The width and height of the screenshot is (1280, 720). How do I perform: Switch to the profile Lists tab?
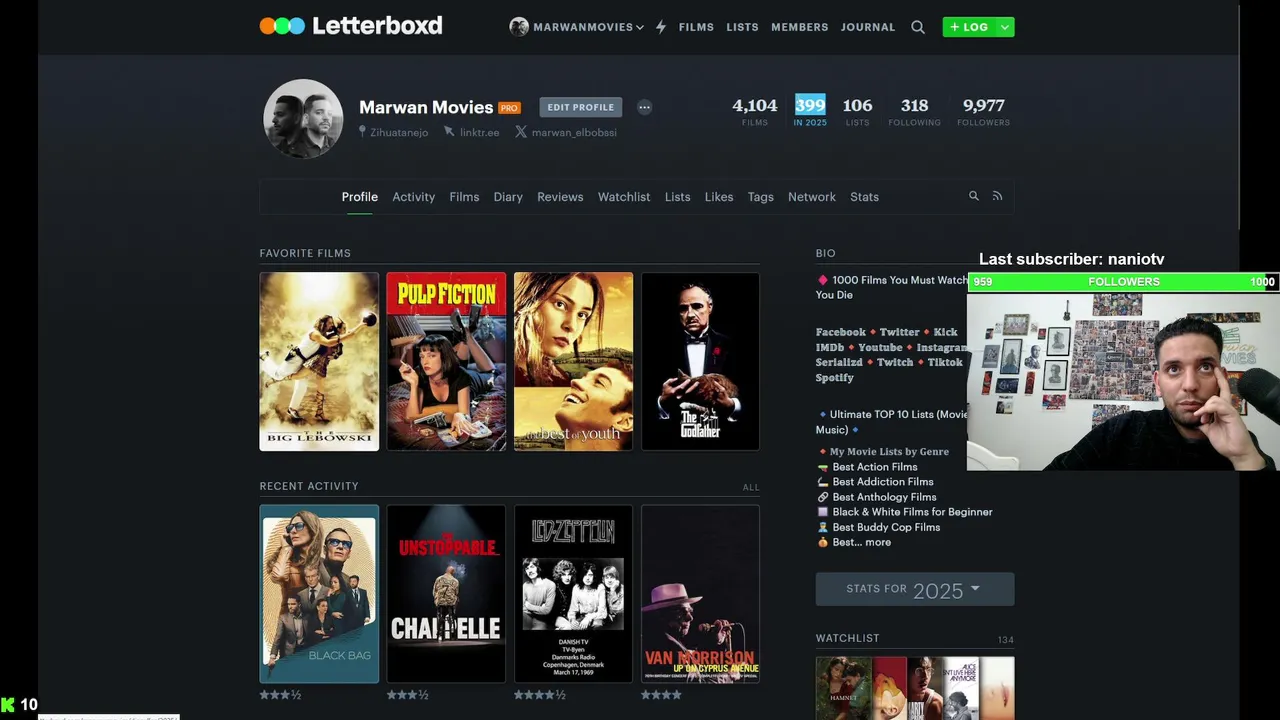677,197
